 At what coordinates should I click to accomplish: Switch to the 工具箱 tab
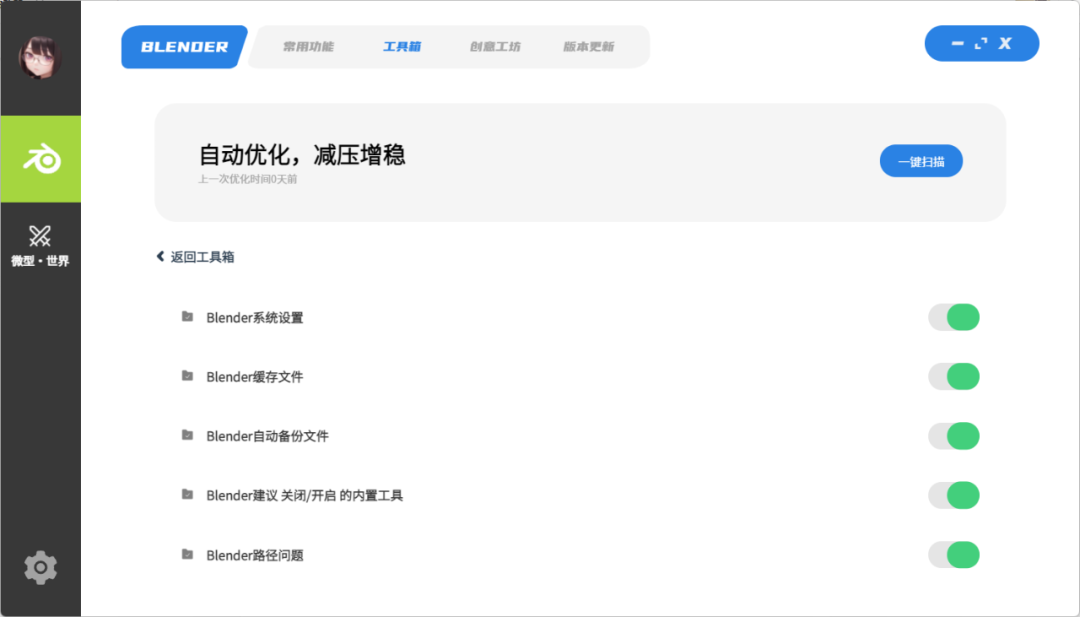click(x=402, y=47)
